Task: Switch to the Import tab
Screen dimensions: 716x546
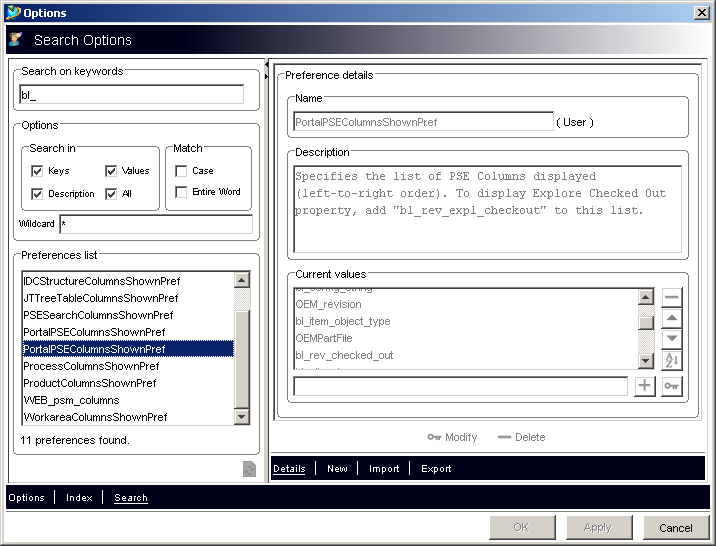Action: pos(384,468)
